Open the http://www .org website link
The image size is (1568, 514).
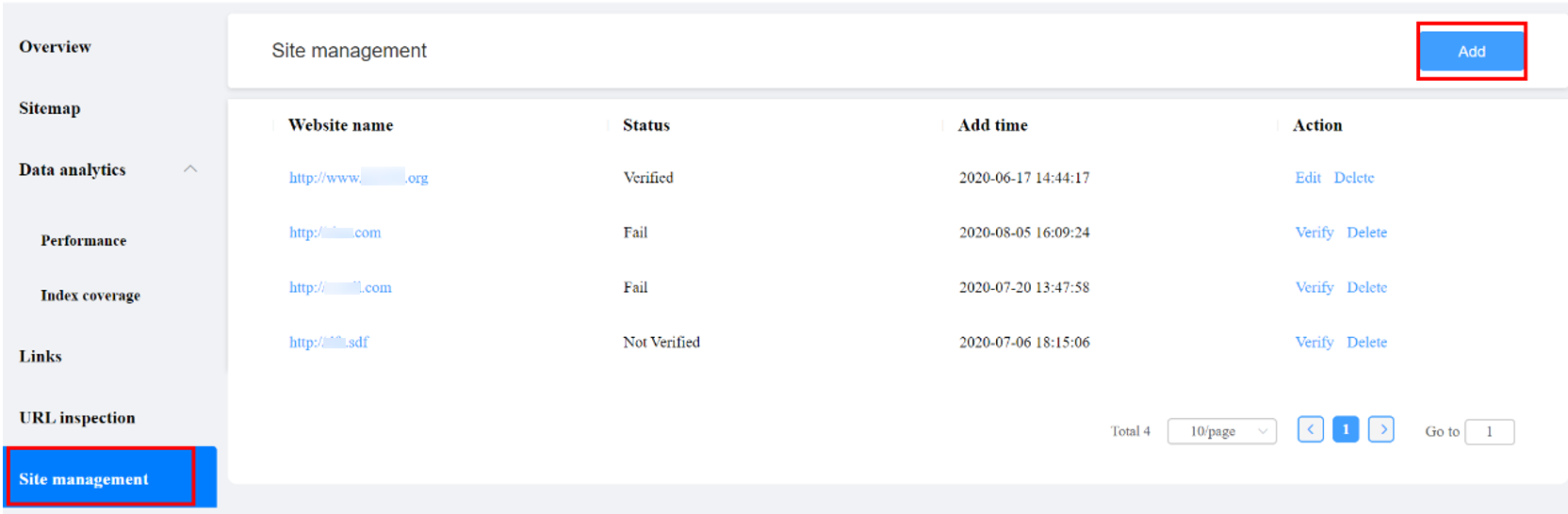359,178
